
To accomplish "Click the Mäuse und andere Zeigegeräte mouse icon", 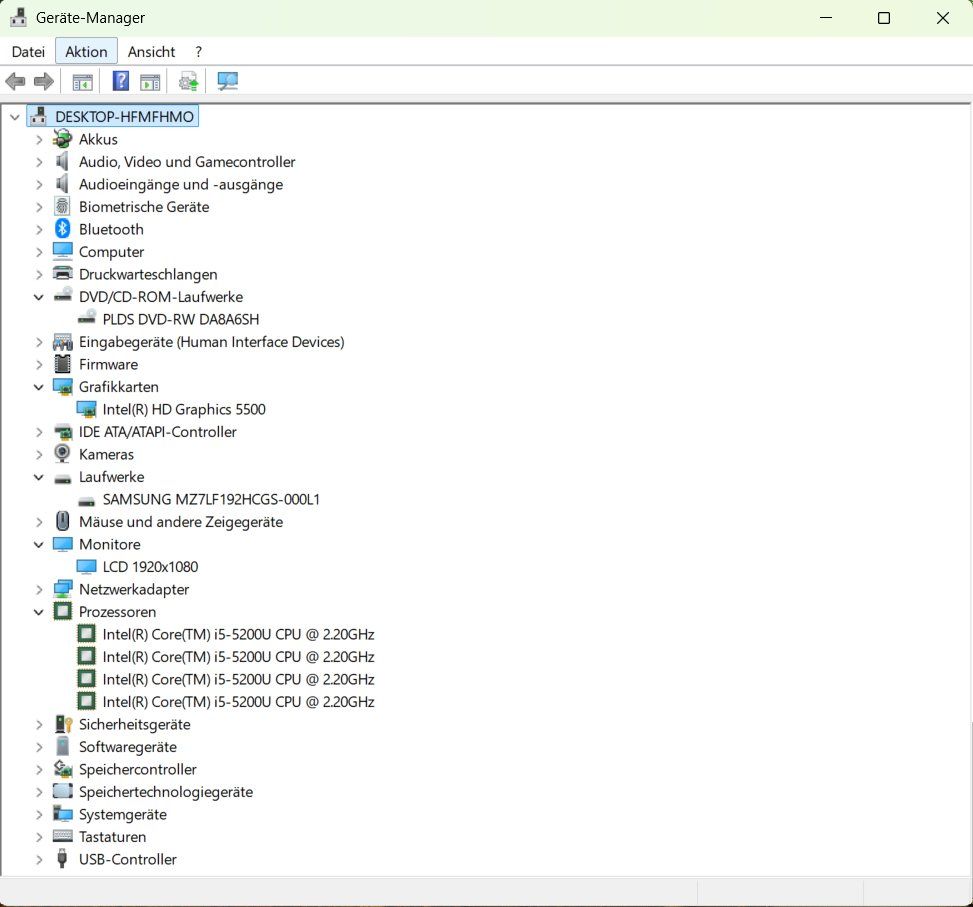I will (62, 521).
